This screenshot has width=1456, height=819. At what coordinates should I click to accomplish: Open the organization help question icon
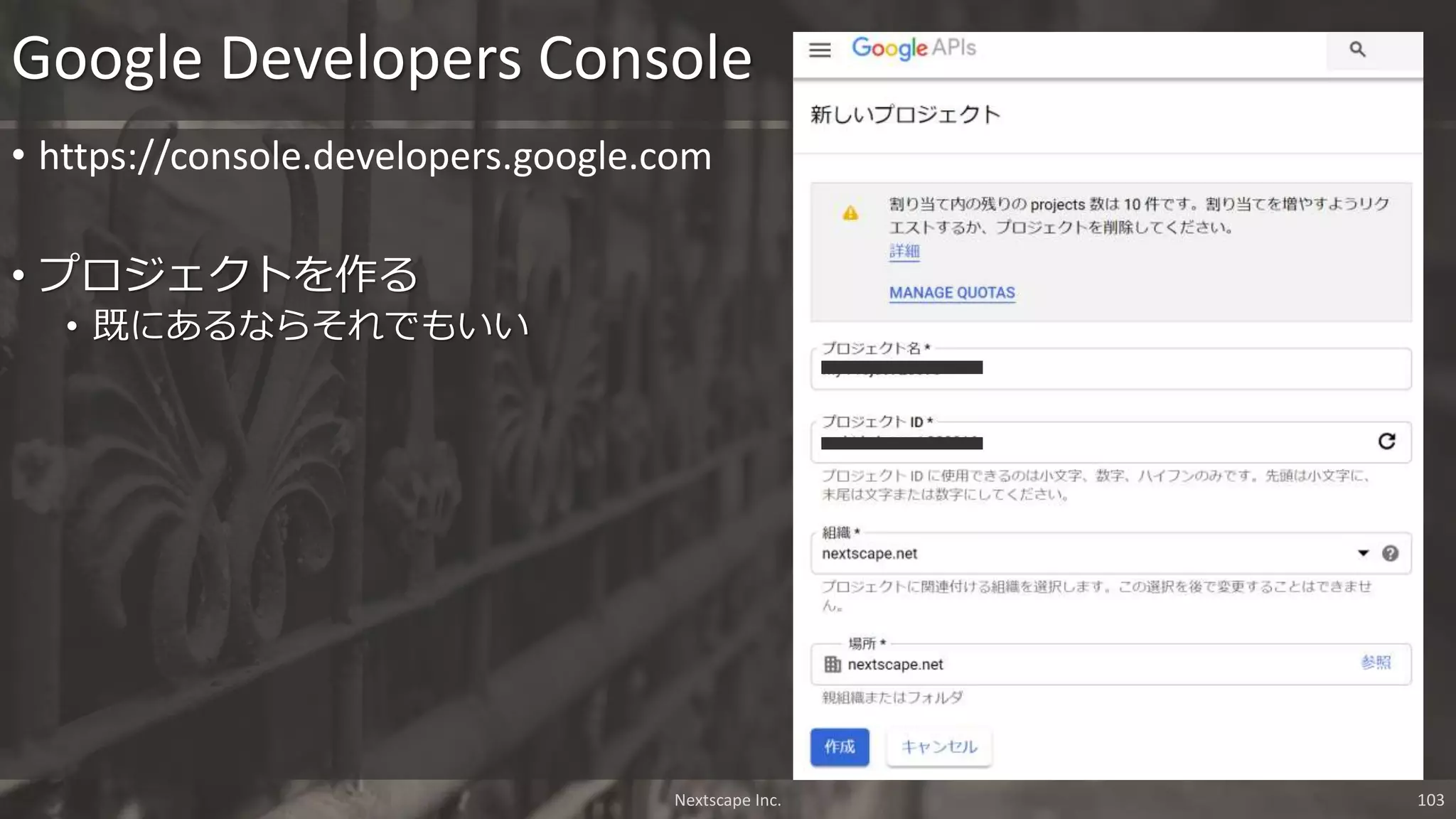click(1390, 553)
